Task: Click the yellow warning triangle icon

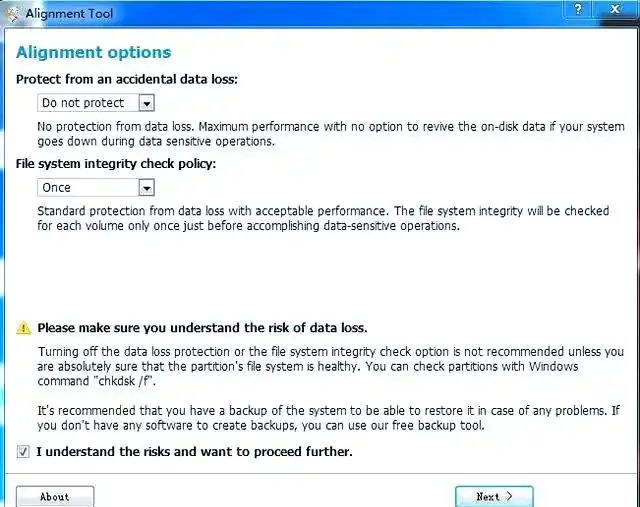Action: click(23, 328)
